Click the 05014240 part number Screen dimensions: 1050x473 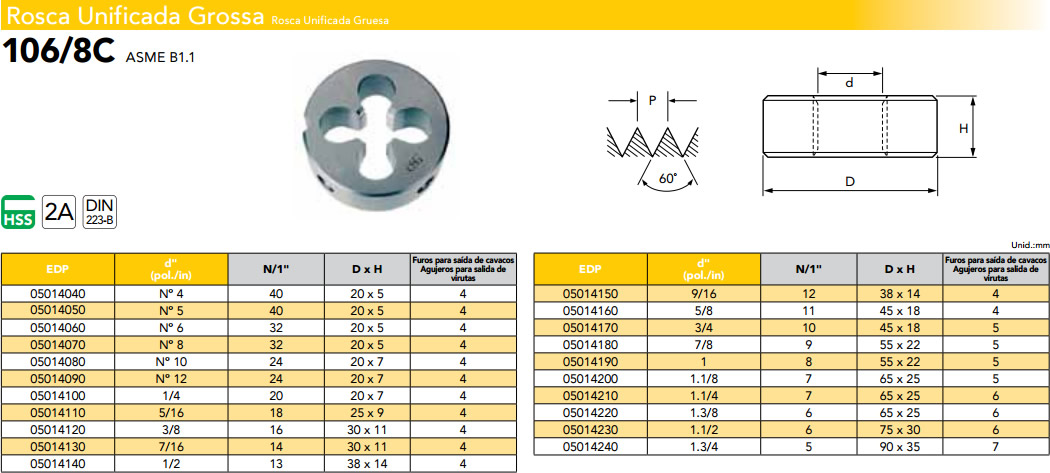(591, 445)
